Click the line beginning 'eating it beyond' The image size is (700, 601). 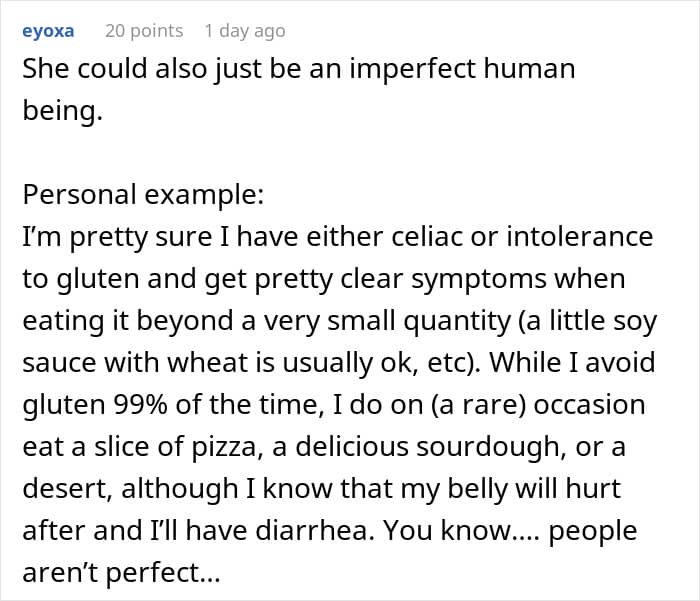click(x=340, y=321)
